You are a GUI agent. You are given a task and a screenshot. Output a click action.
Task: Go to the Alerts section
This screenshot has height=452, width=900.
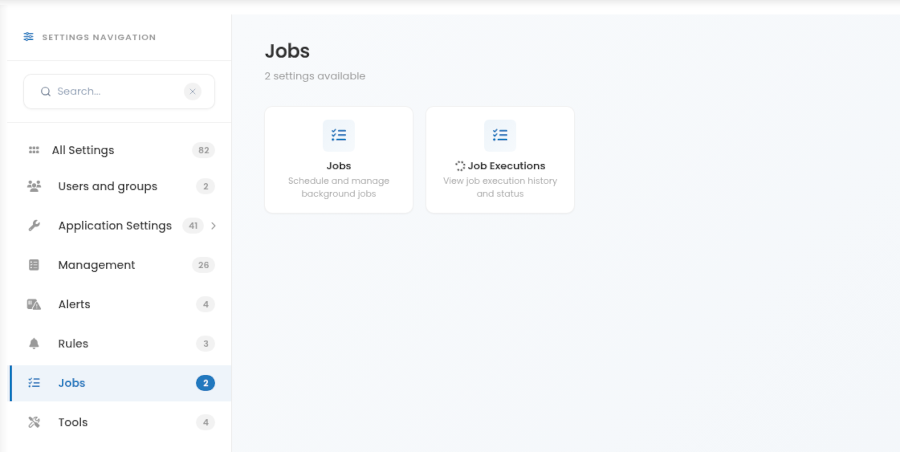point(119,304)
